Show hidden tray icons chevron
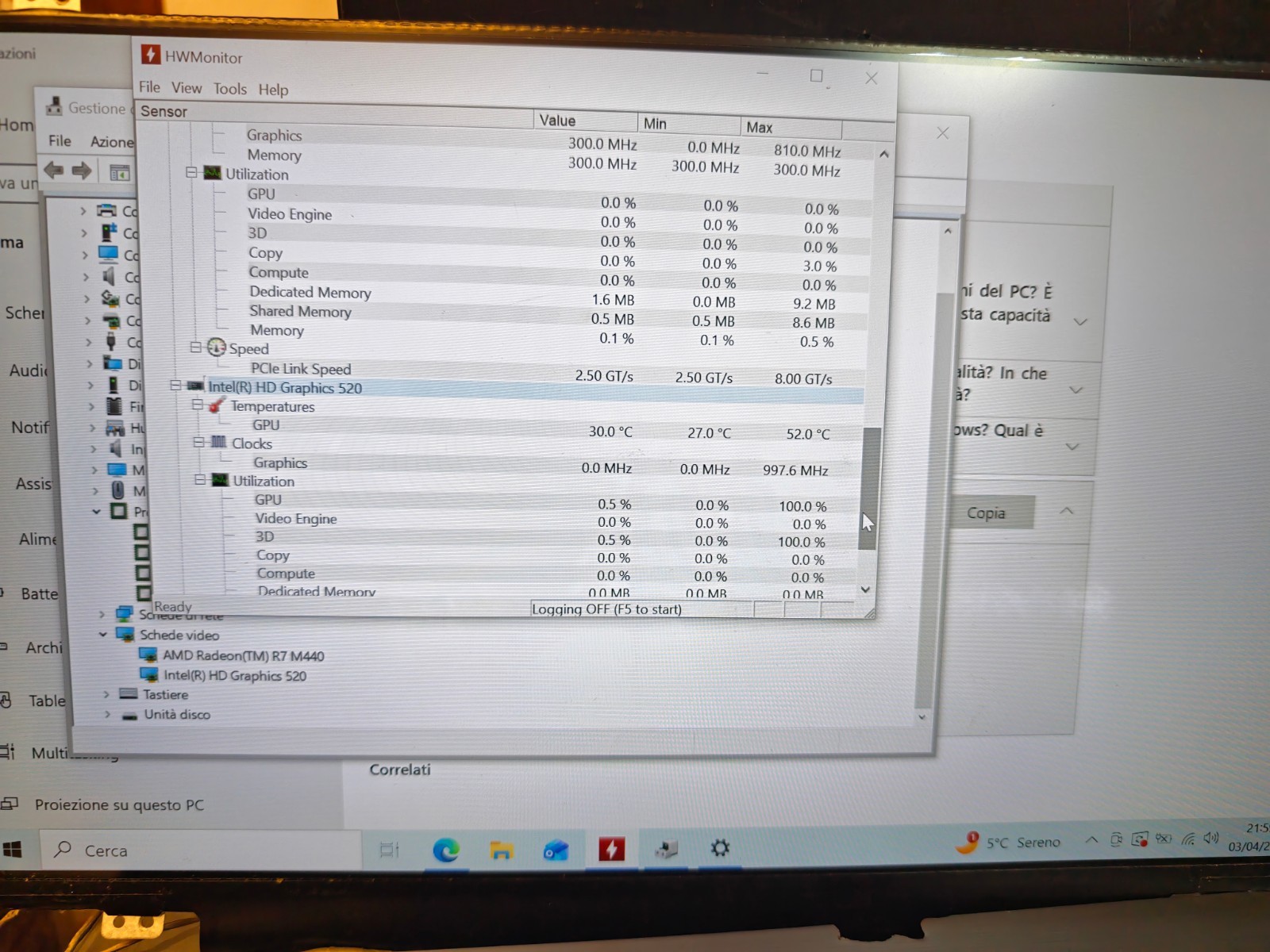 pyautogui.click(x=1092, y=840)
